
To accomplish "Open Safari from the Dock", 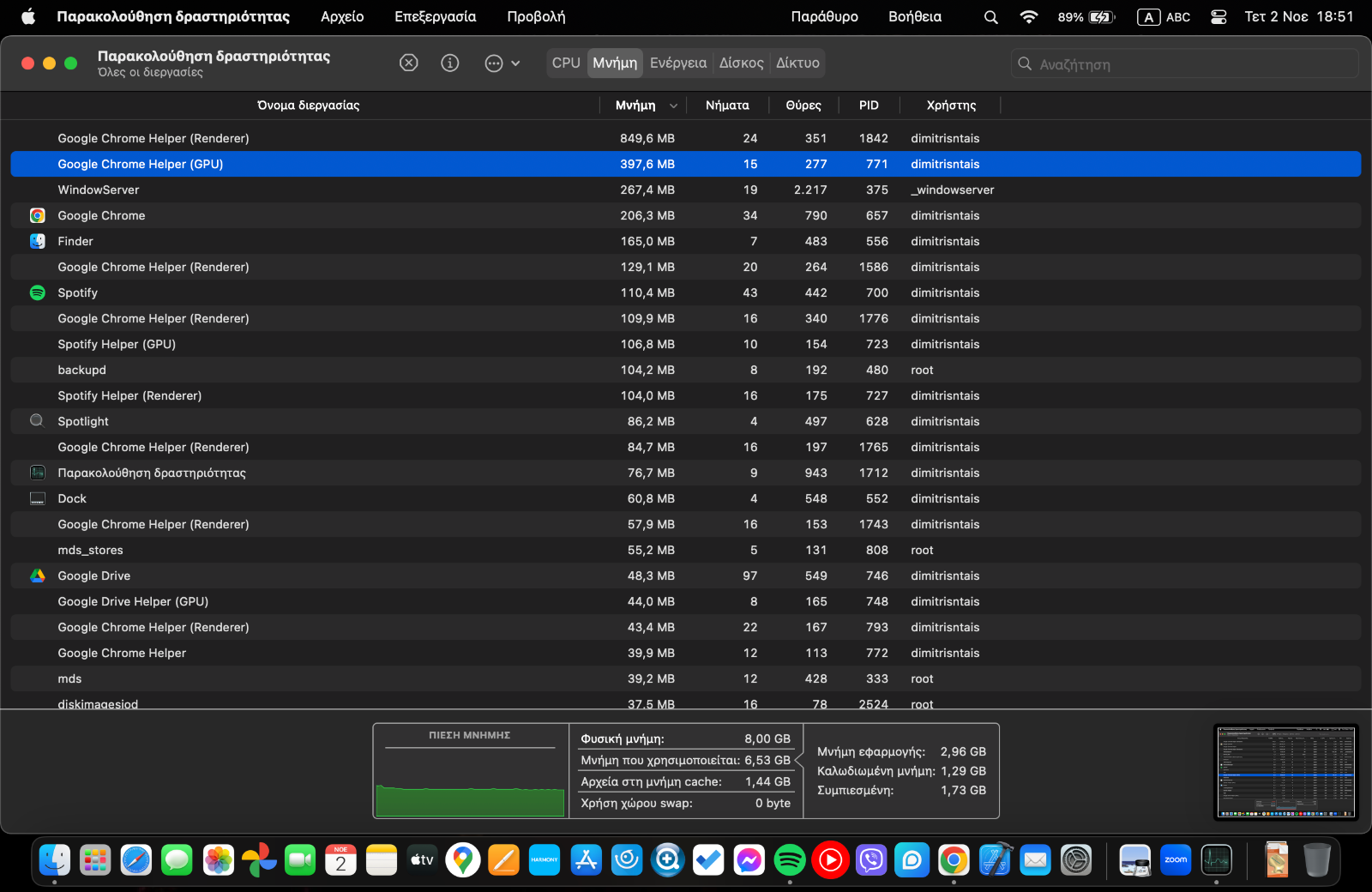I will pyautogui.click(x=136, y=859).
